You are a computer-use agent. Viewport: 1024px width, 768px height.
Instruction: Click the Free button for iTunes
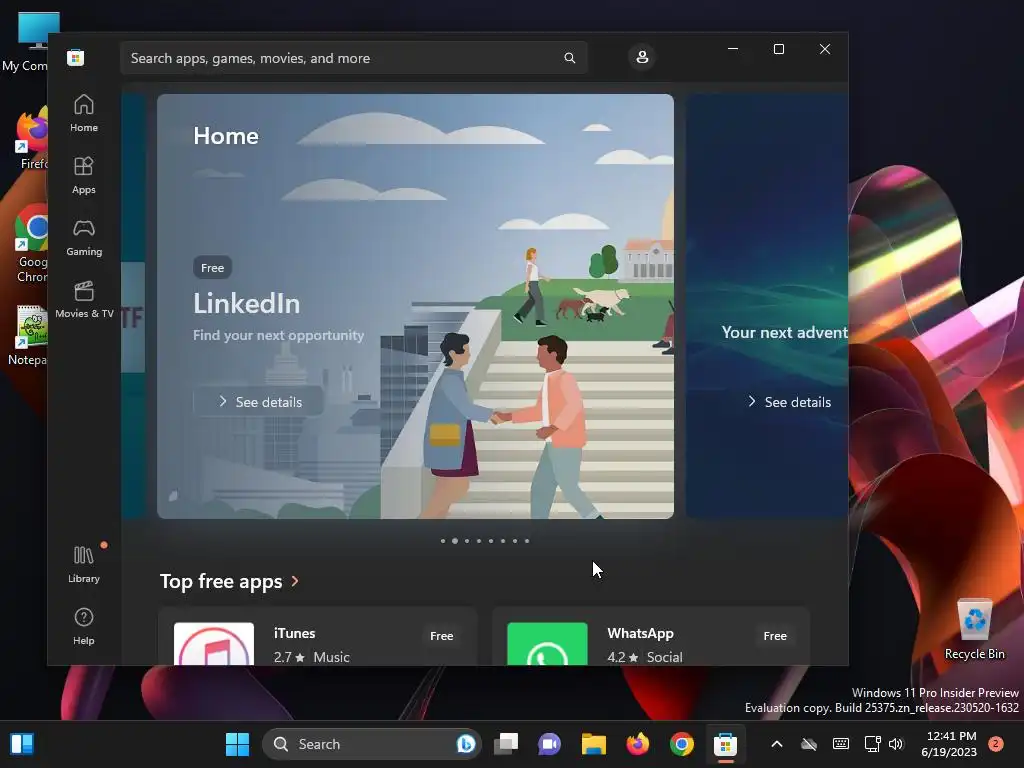(x=441, y=635)
